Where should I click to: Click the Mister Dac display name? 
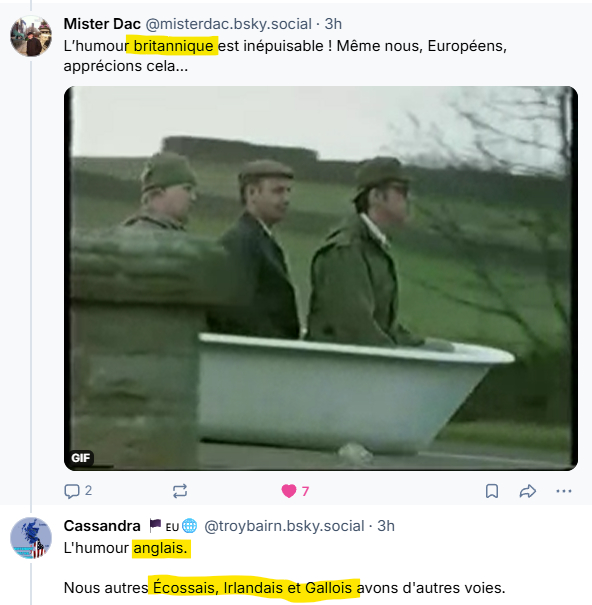[x=102, y=24]
